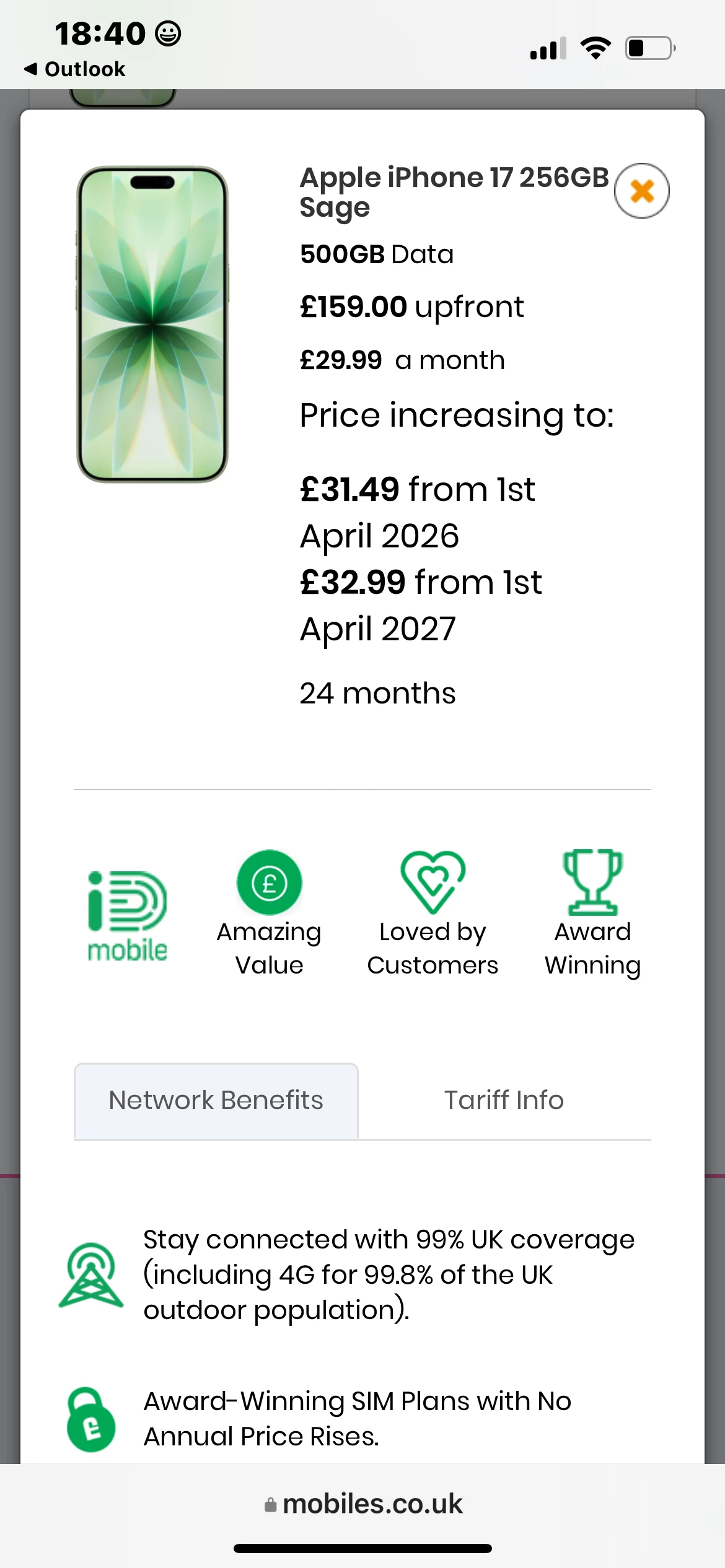The height and width of the screenshot is (1568, 725).
Task: Tap the pound padlock price-lock icon
Action: click(x=91, y=1419)
